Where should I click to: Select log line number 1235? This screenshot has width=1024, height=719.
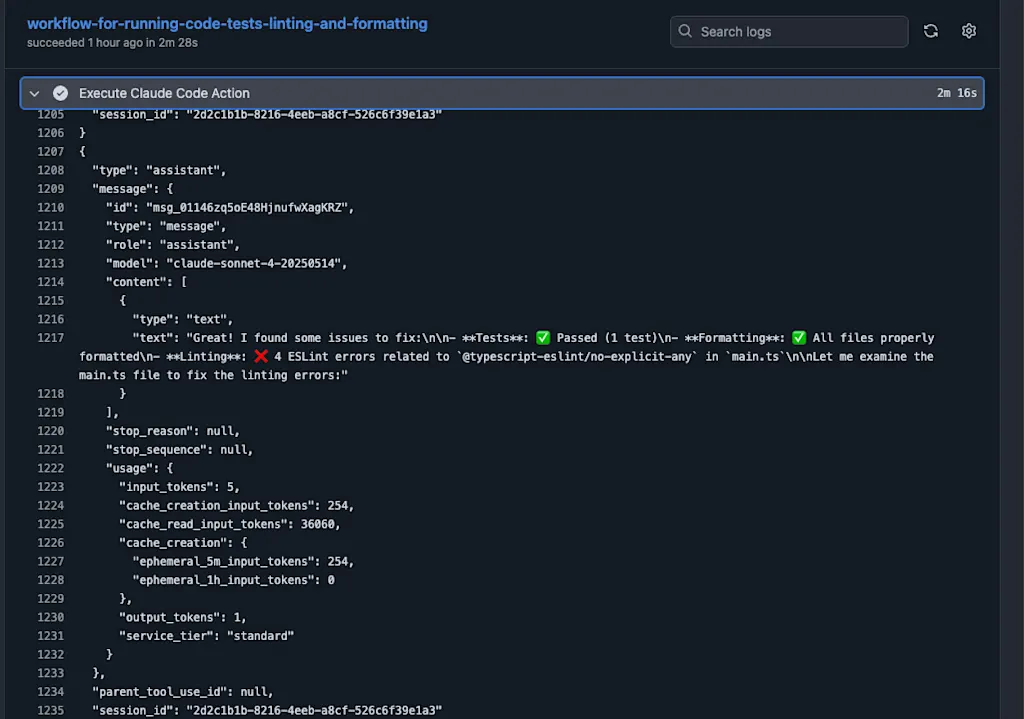coord(50,710)
